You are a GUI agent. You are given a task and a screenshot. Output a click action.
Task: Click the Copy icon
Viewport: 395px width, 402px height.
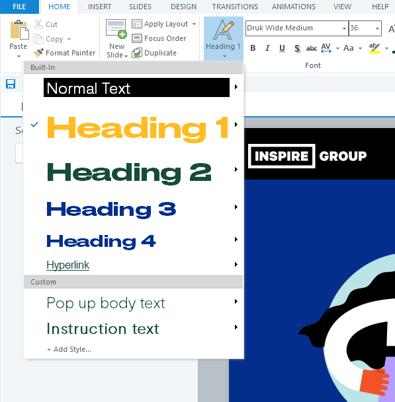pyautogui.click(x=39, y=39)
